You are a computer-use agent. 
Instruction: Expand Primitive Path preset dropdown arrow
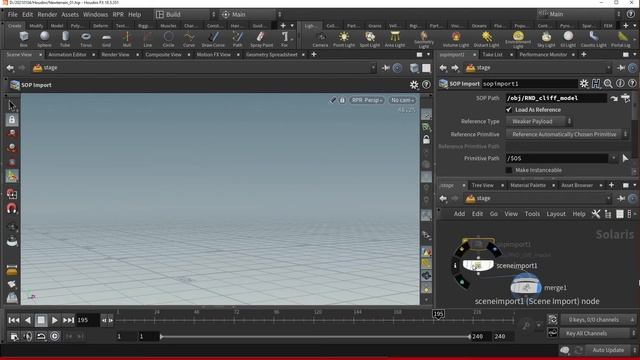[613, 158]
